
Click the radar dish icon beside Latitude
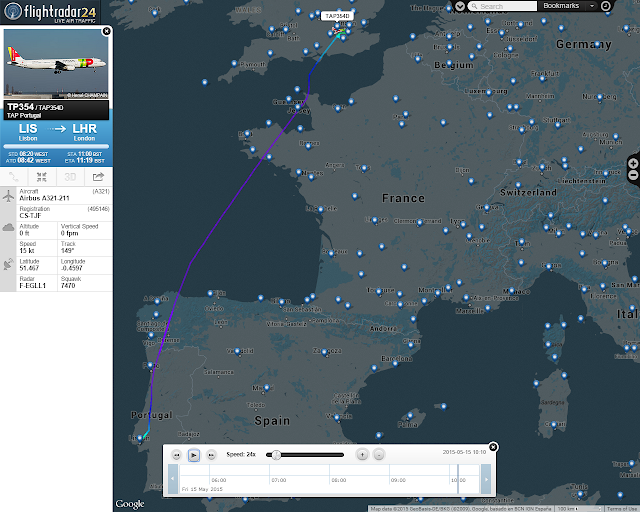(x=8, y=264)
